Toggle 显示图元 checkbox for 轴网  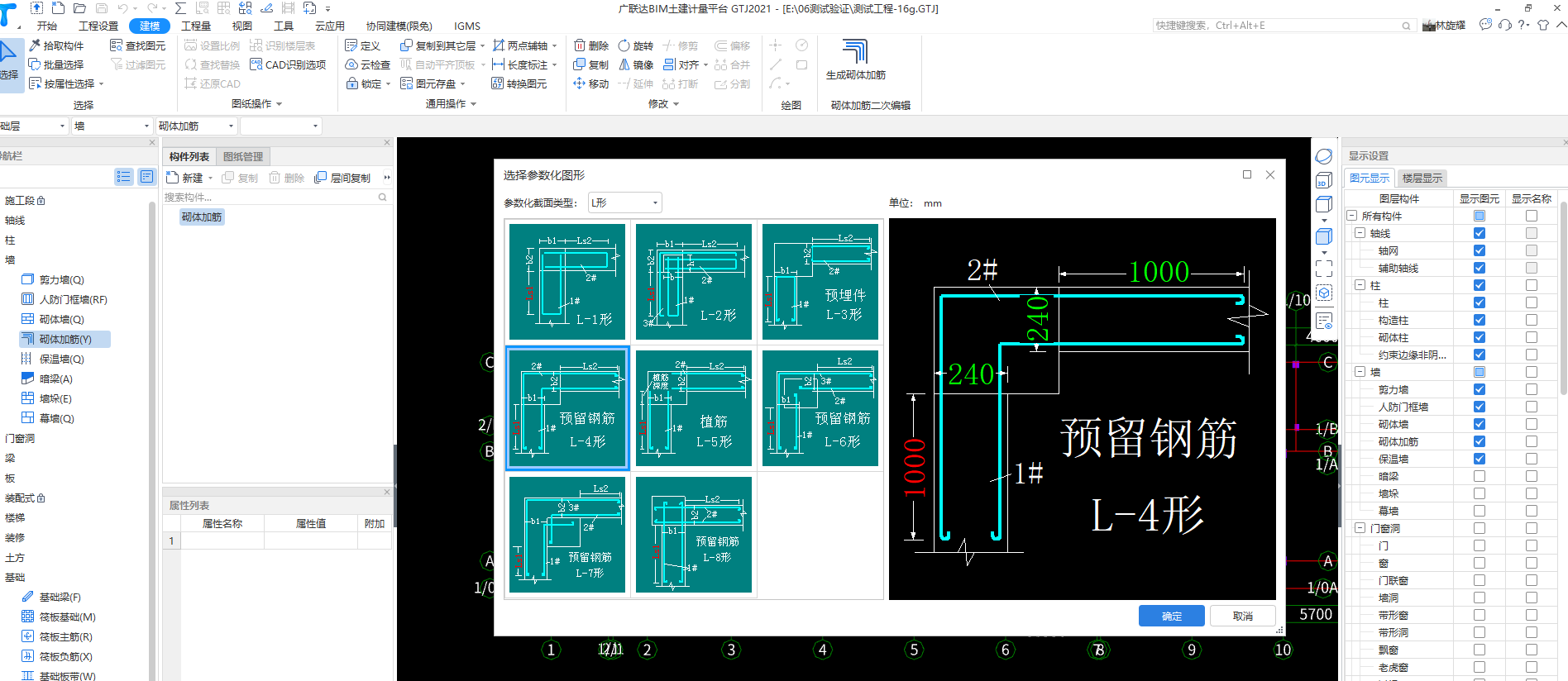click(1480, 250)
